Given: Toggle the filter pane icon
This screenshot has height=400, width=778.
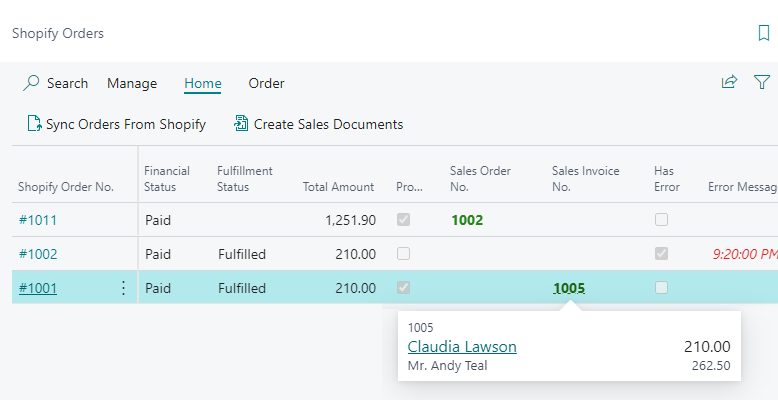Looking at the screenshot, I should [762, 82].
